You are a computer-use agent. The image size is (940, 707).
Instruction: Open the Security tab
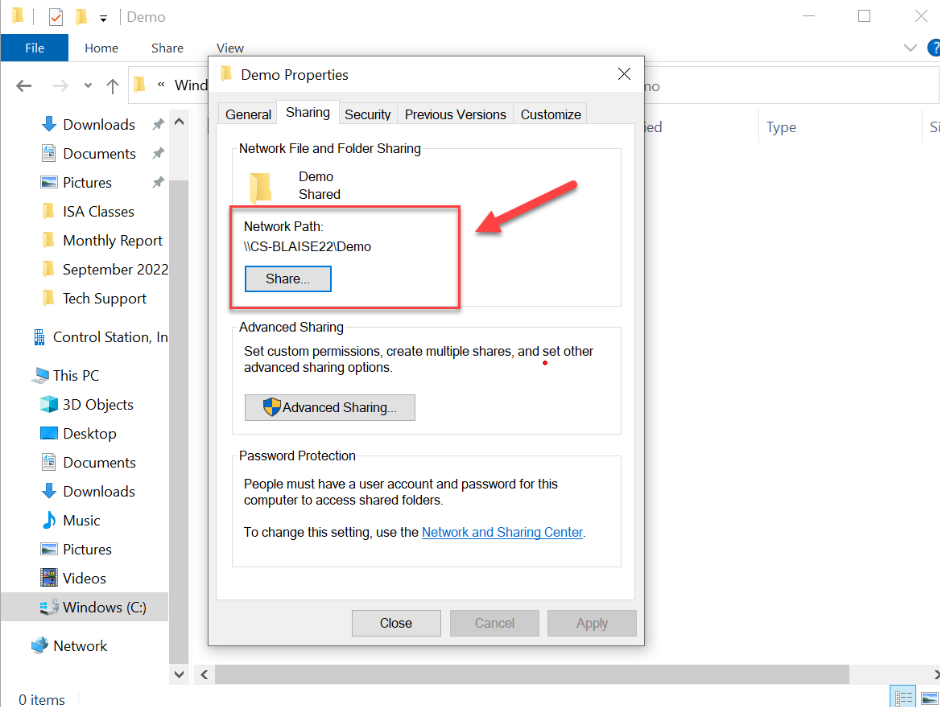(367, 114)
